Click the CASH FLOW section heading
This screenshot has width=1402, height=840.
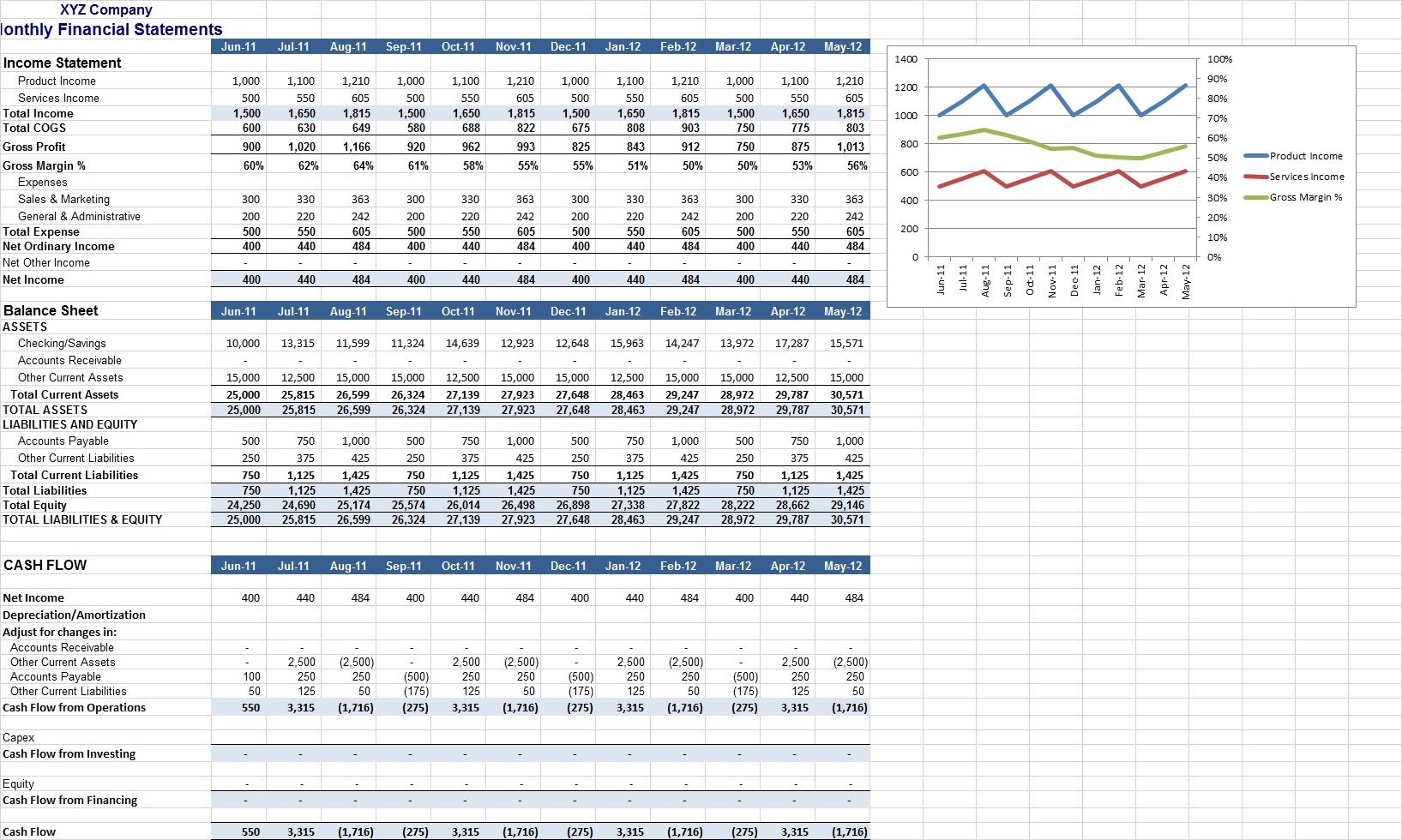(45, 566)
